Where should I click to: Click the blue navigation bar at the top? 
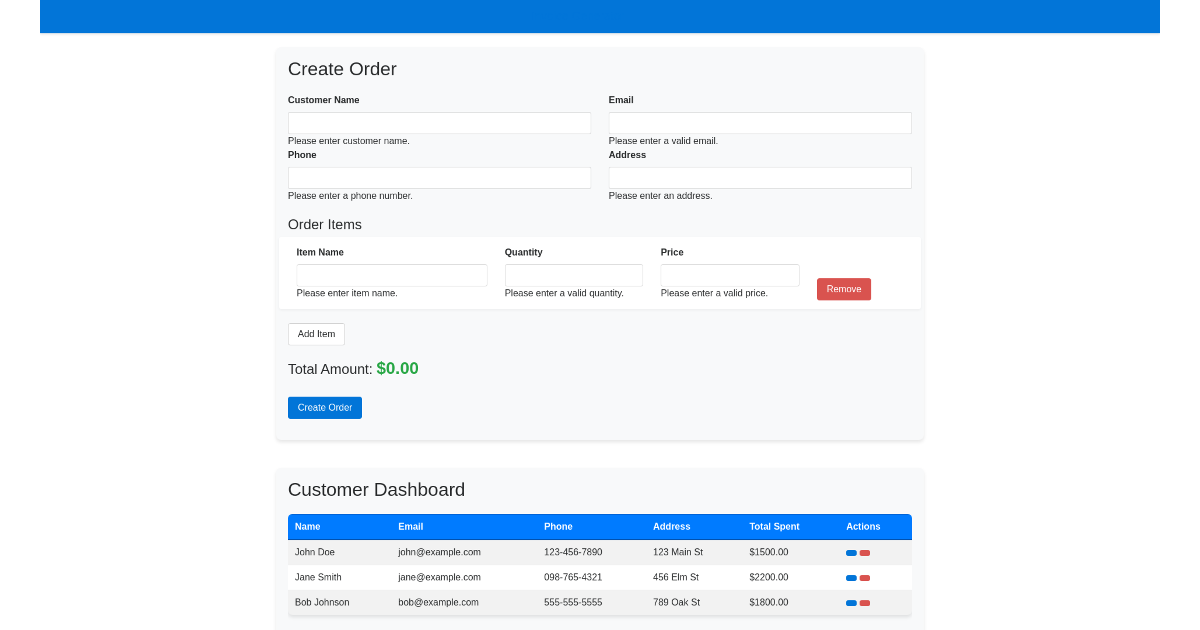[x=600, y=16]
